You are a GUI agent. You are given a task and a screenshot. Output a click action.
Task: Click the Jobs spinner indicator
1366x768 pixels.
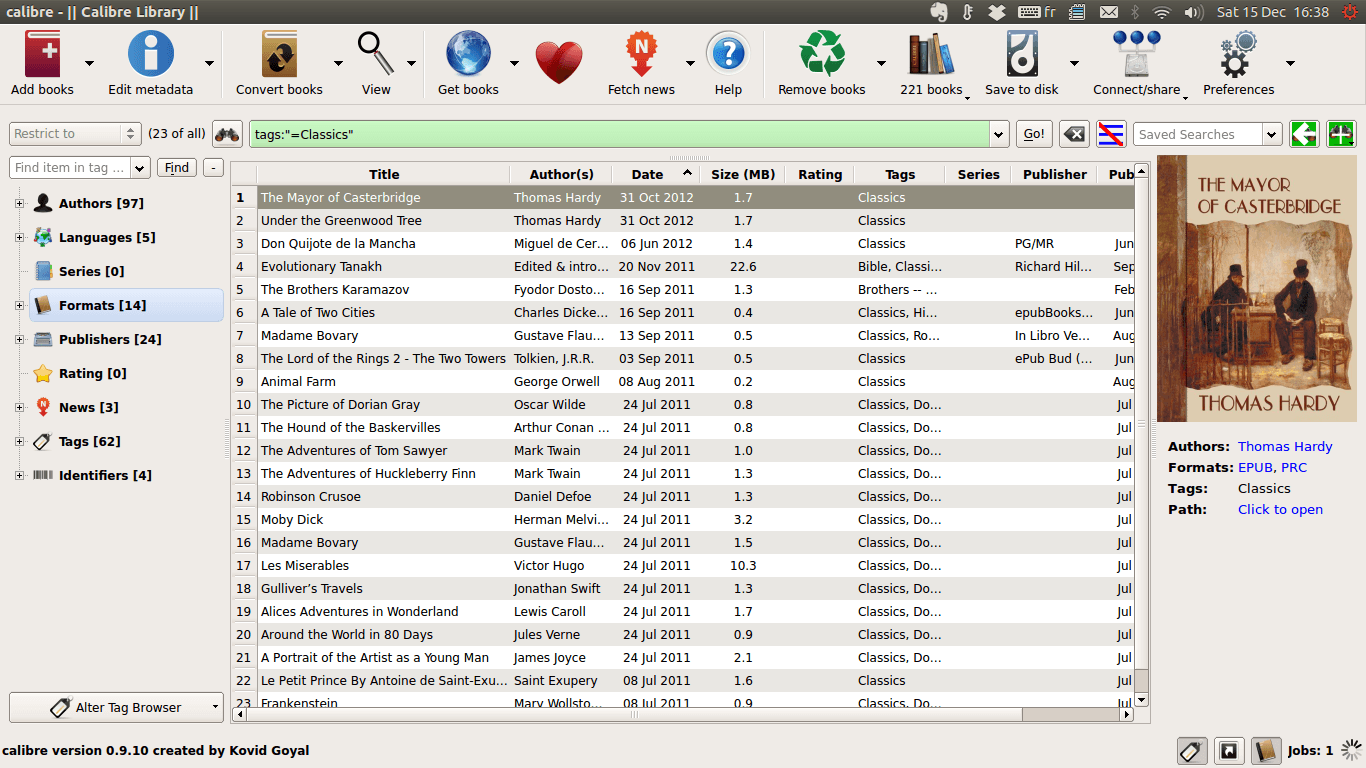1351,750
